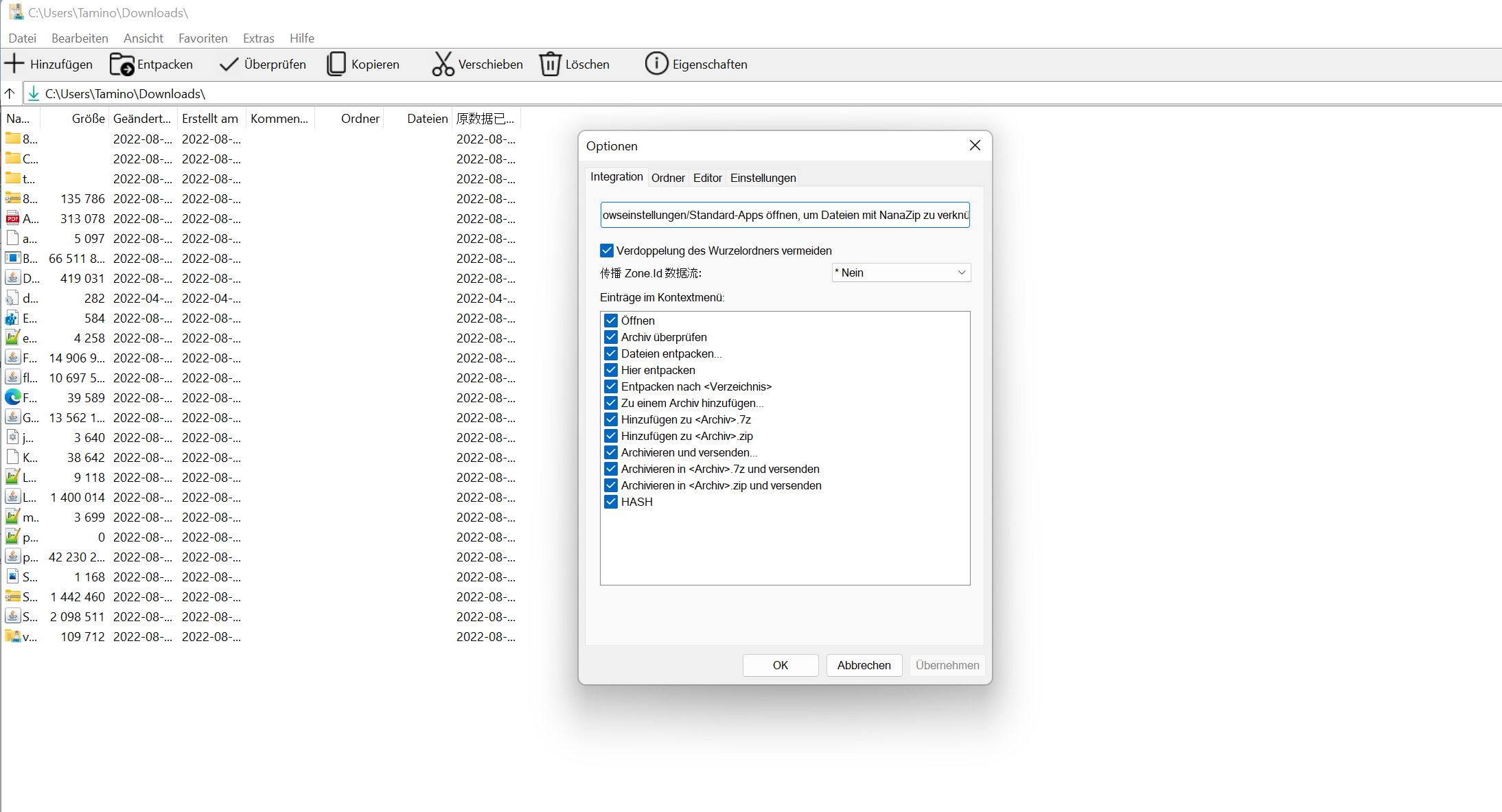Switch to the Einstellungen tab
The image size is (1502, 812).
click(x=763, y=178)
